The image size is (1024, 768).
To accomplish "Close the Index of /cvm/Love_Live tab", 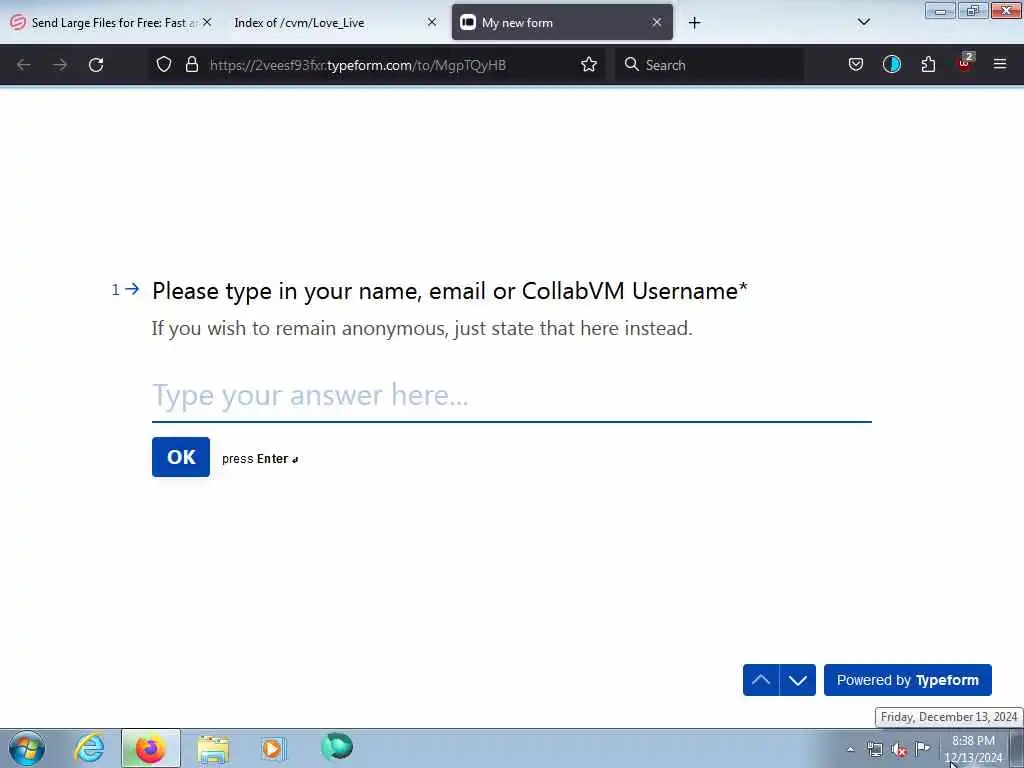I will click(432, 22).
